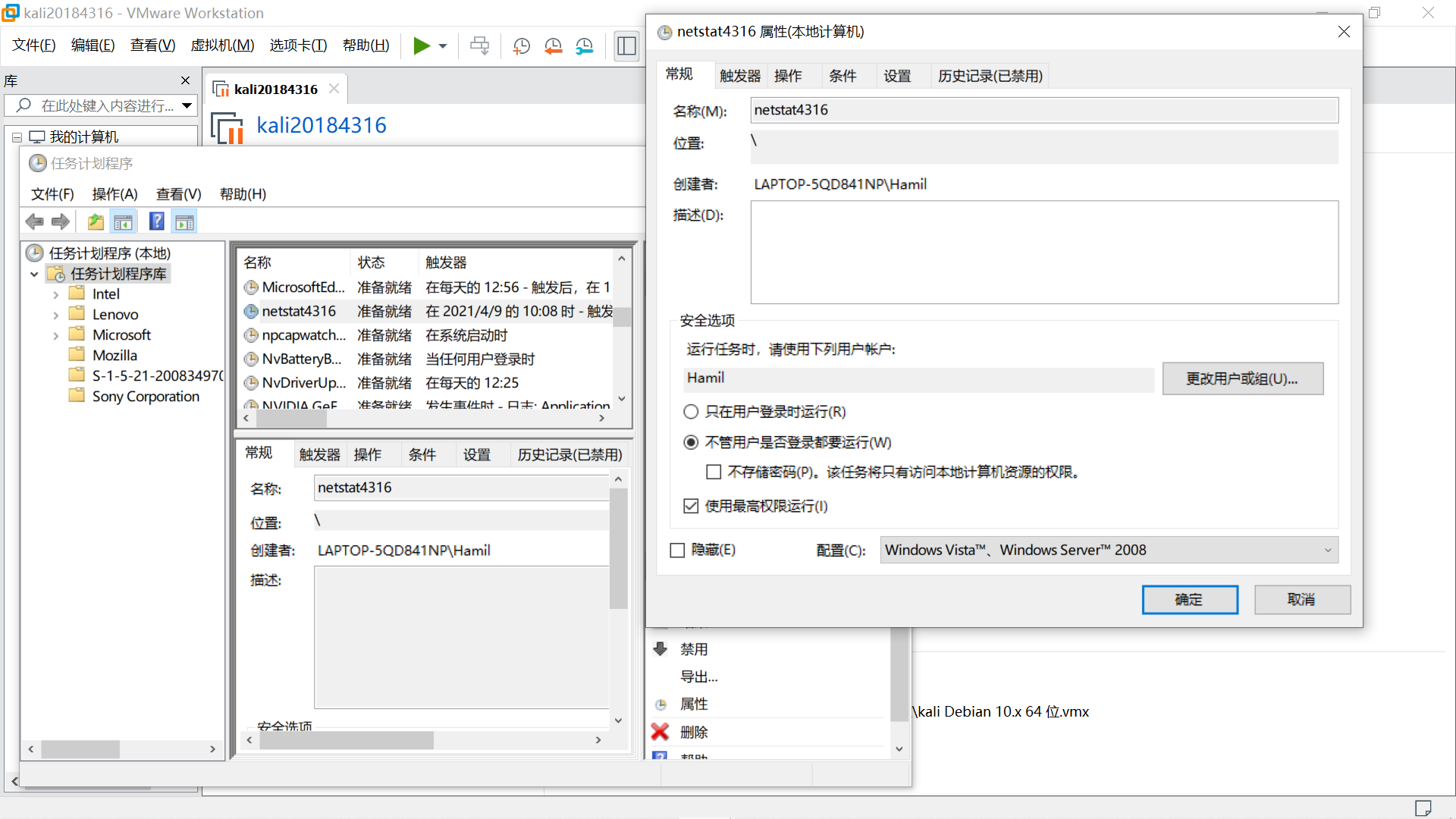Click the blue help question mark icon
This screenshot has height=819, width=1456.
[x=156, y=221]
